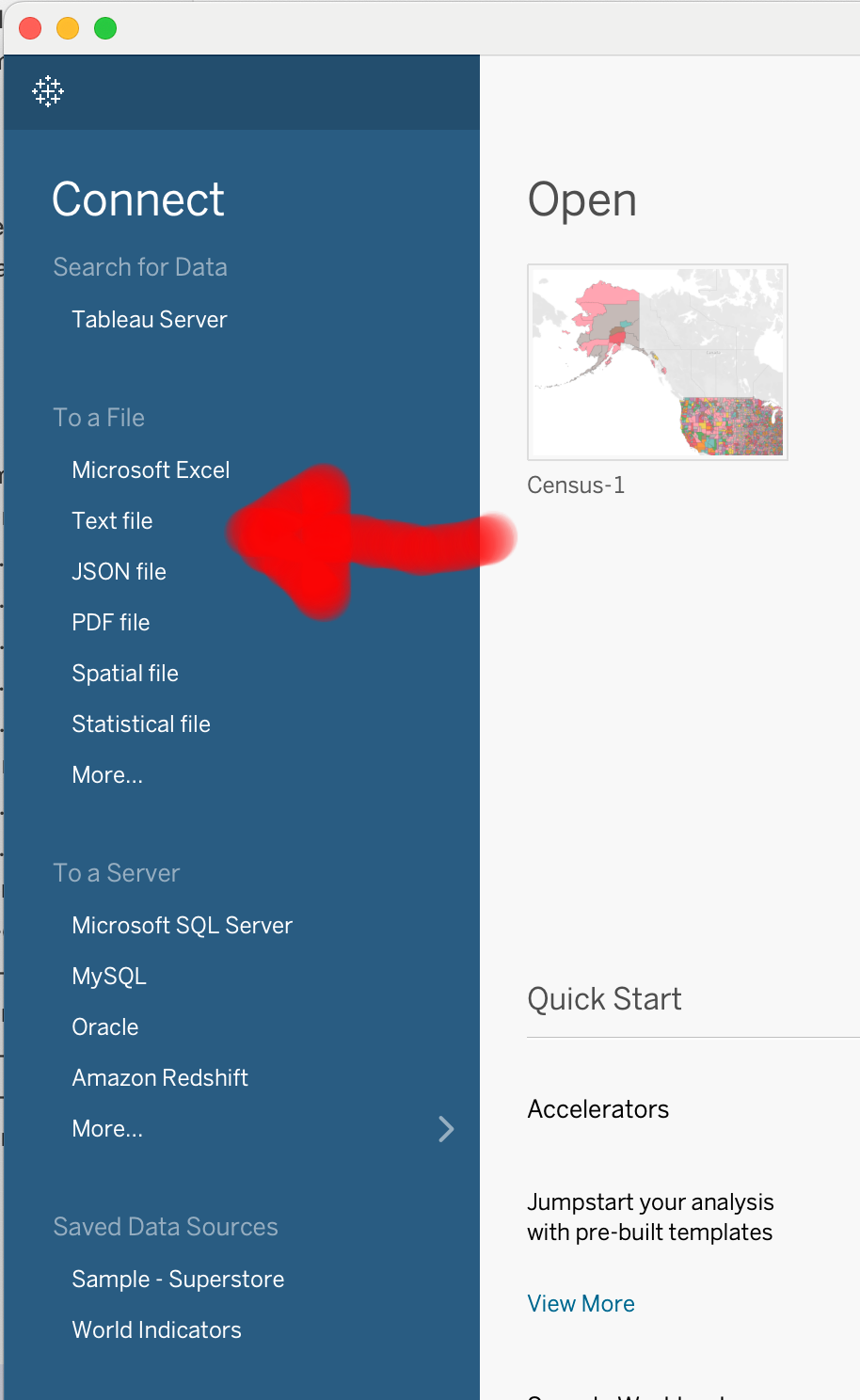Click the Census-1 workbook name

(x=576, y=485)
